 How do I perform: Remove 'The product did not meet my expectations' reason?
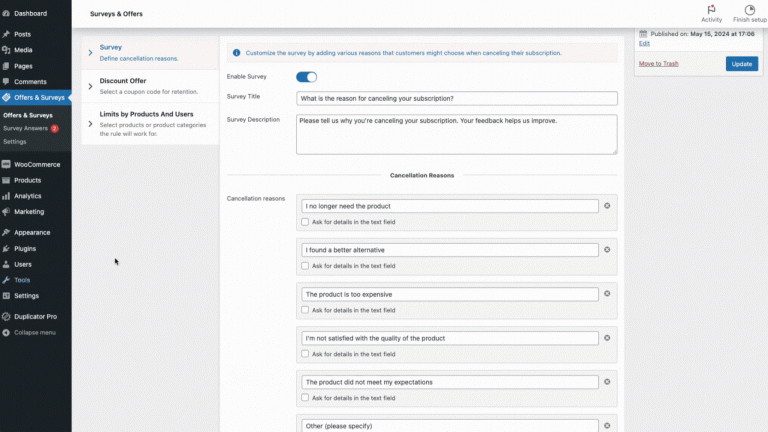tap(607, 382)
